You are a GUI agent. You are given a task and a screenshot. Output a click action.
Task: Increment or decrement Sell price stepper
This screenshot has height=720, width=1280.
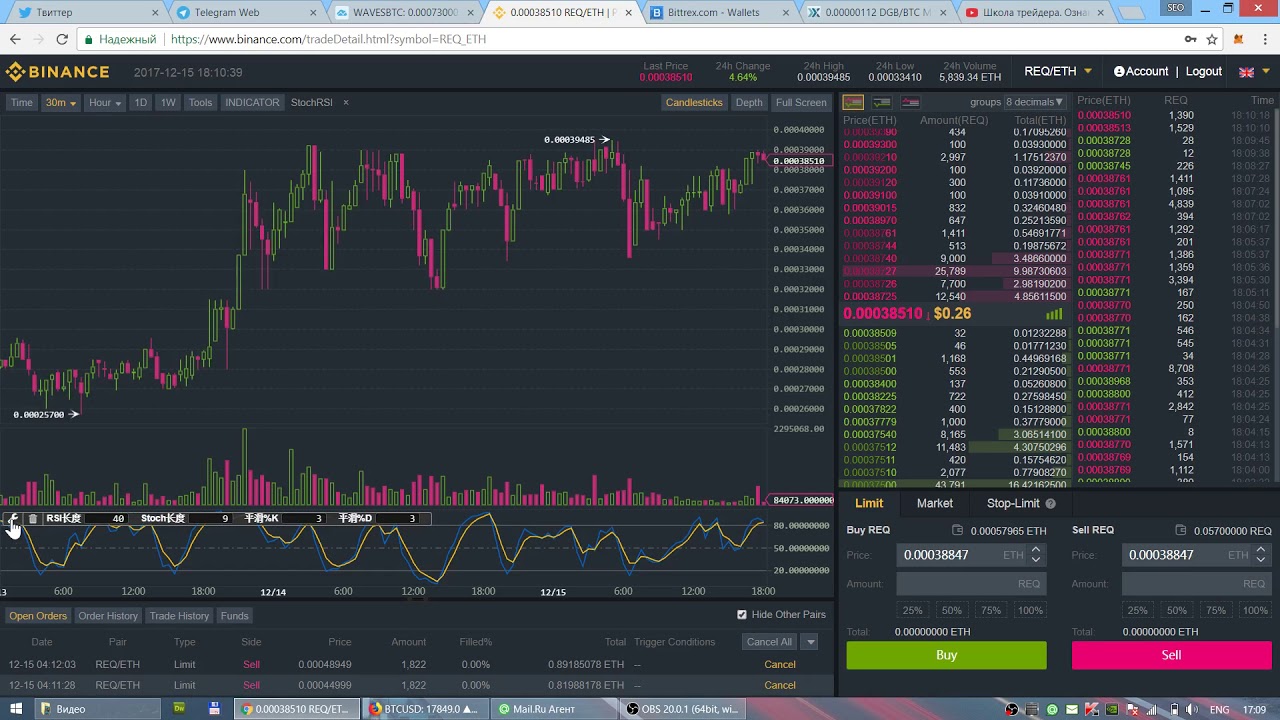pyautogui.click(x=1261, y=554)
